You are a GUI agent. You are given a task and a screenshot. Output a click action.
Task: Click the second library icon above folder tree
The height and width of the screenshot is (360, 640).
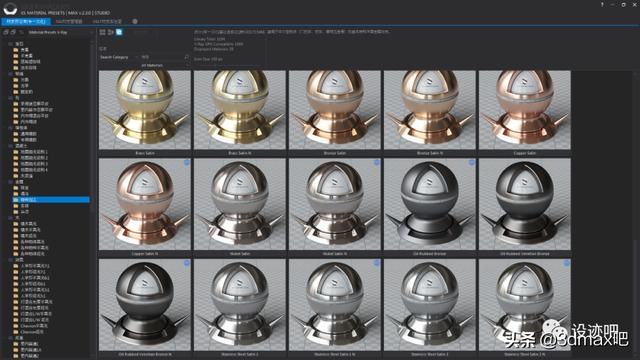[13, 32]
